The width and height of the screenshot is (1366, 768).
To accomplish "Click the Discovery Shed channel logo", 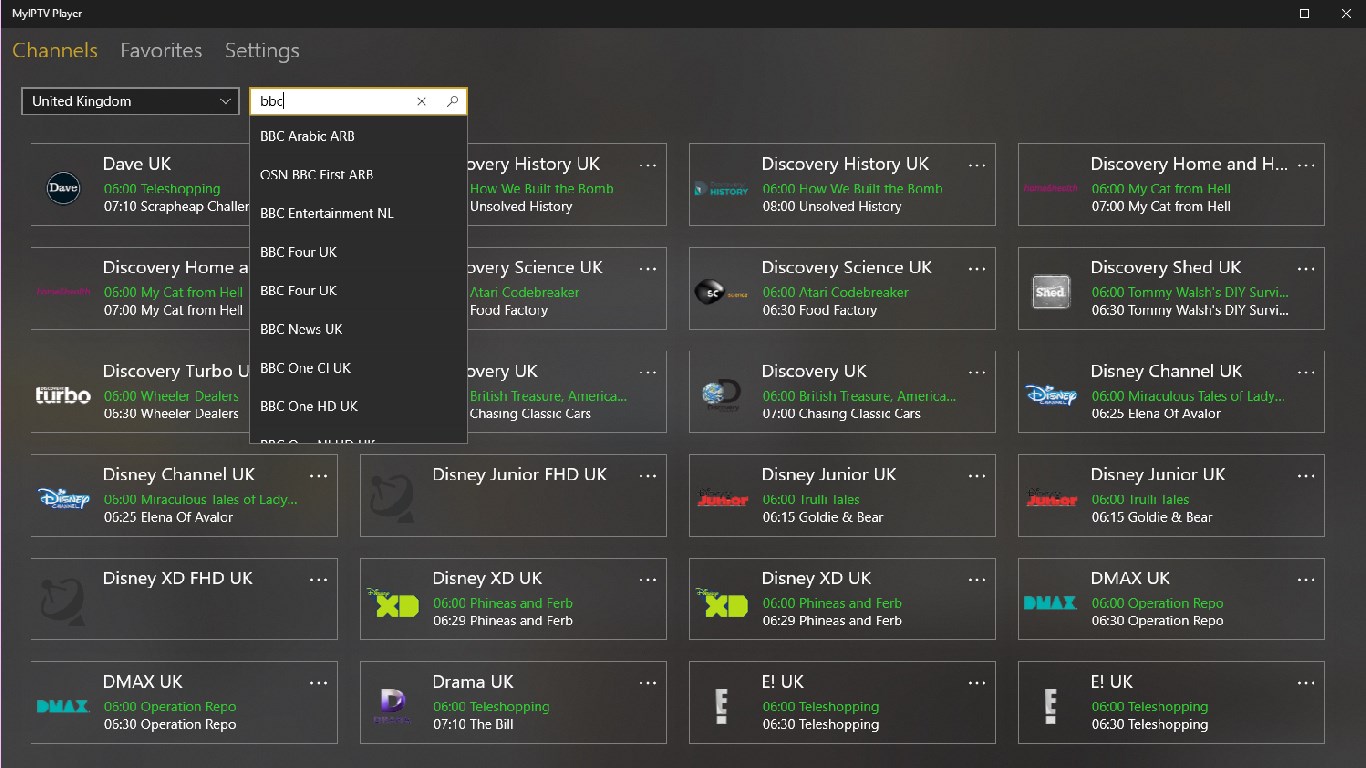I will pyautogui.click(x=1050, y=292).
